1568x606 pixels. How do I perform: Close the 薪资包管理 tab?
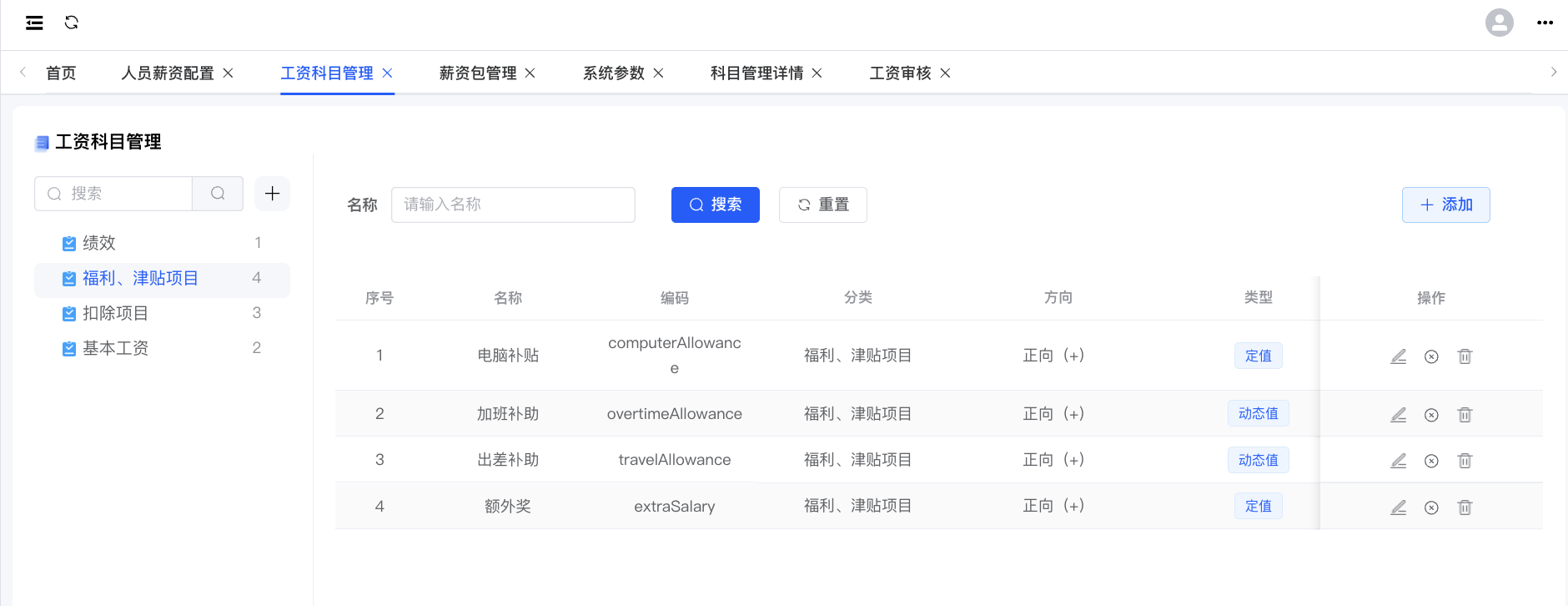(x=530, y=73)
